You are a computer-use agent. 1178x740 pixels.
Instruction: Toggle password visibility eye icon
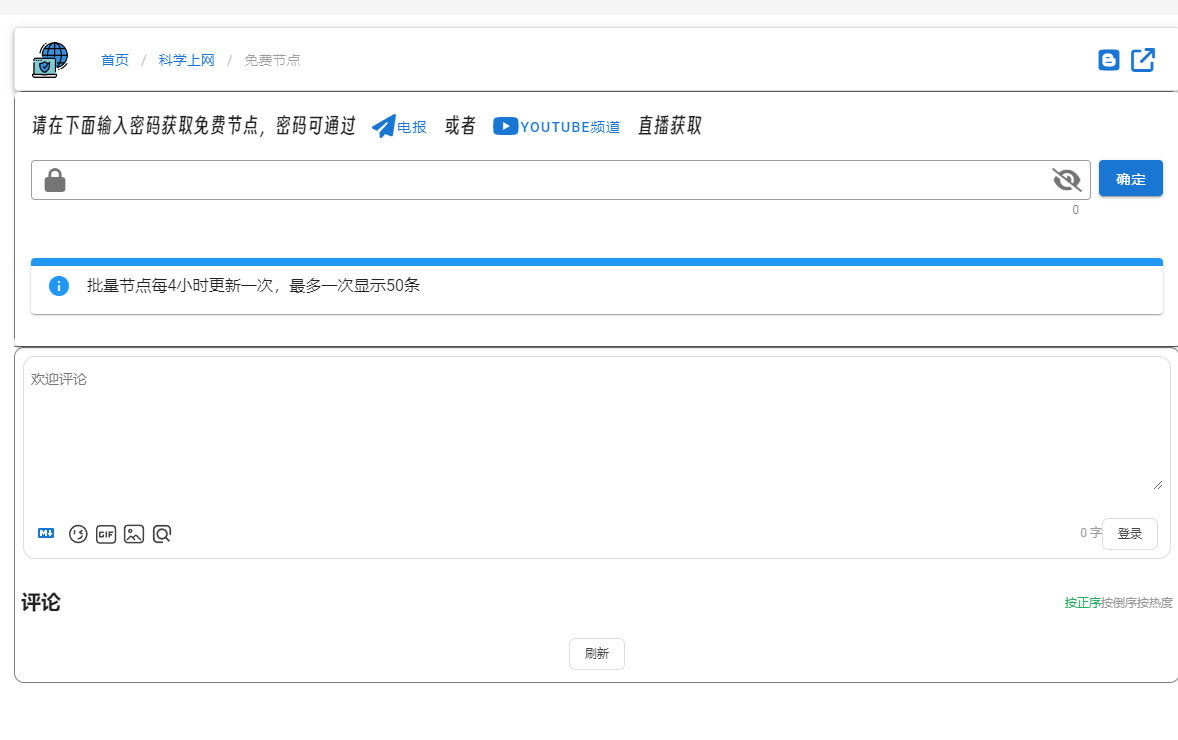click(x=1067, y=180)
